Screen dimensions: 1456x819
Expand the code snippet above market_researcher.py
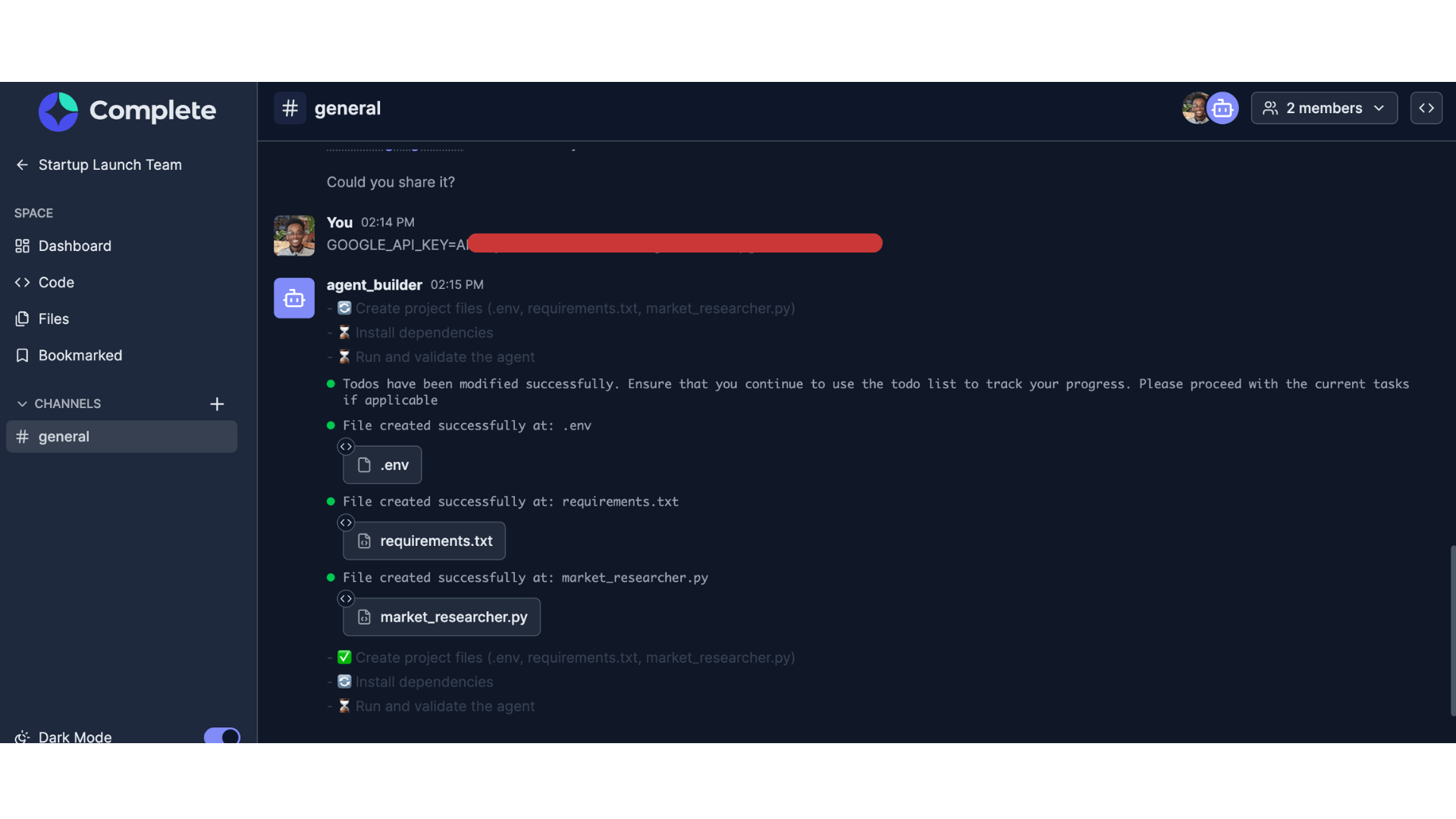(347, 598)
